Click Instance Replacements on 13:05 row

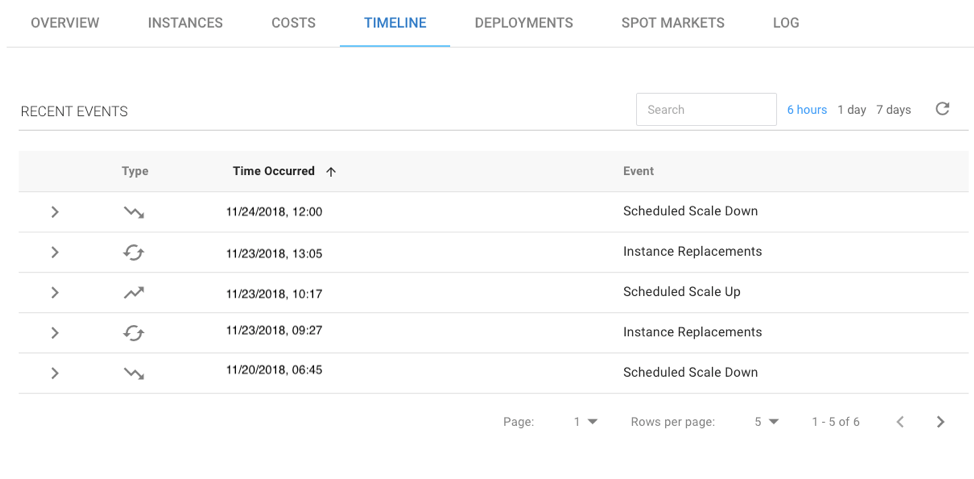point(693,252)
